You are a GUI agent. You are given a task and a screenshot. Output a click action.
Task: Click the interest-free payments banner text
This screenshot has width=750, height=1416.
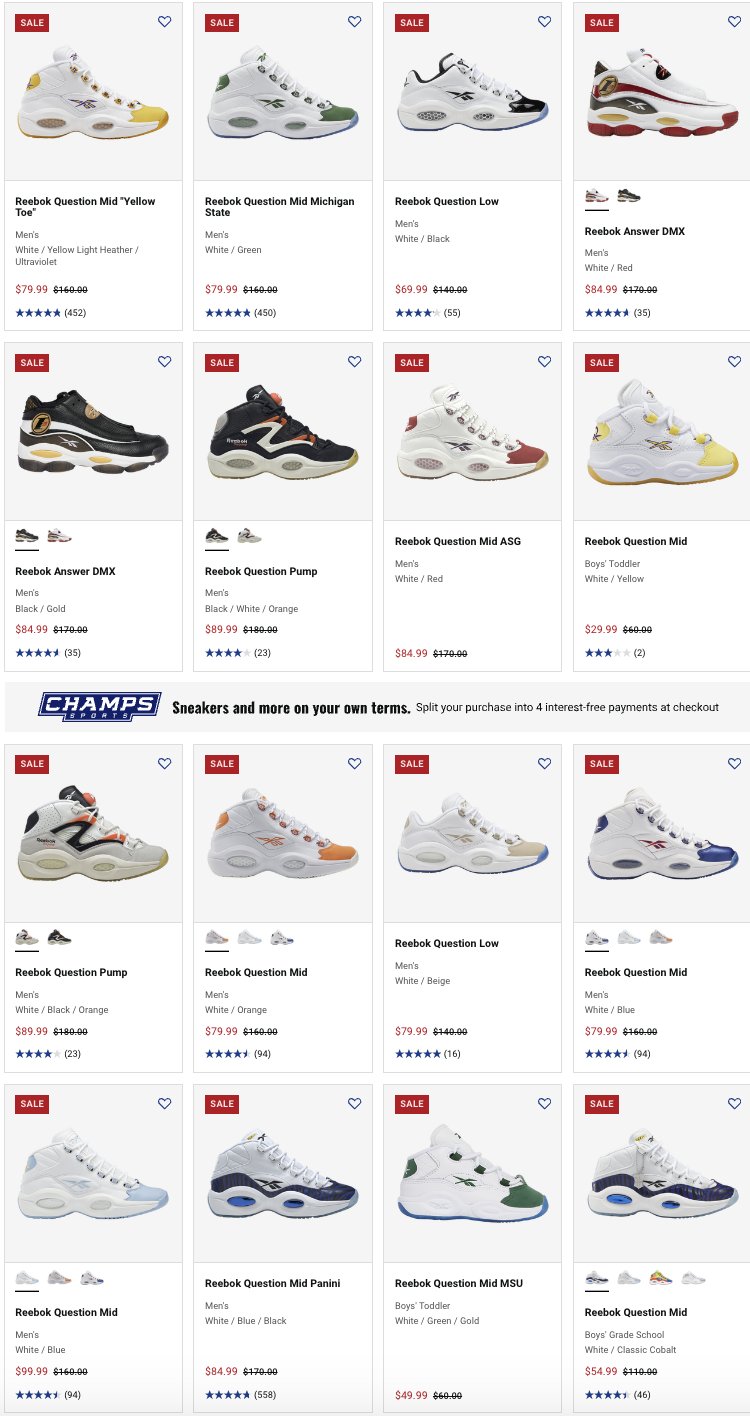[x=567, y=707]
